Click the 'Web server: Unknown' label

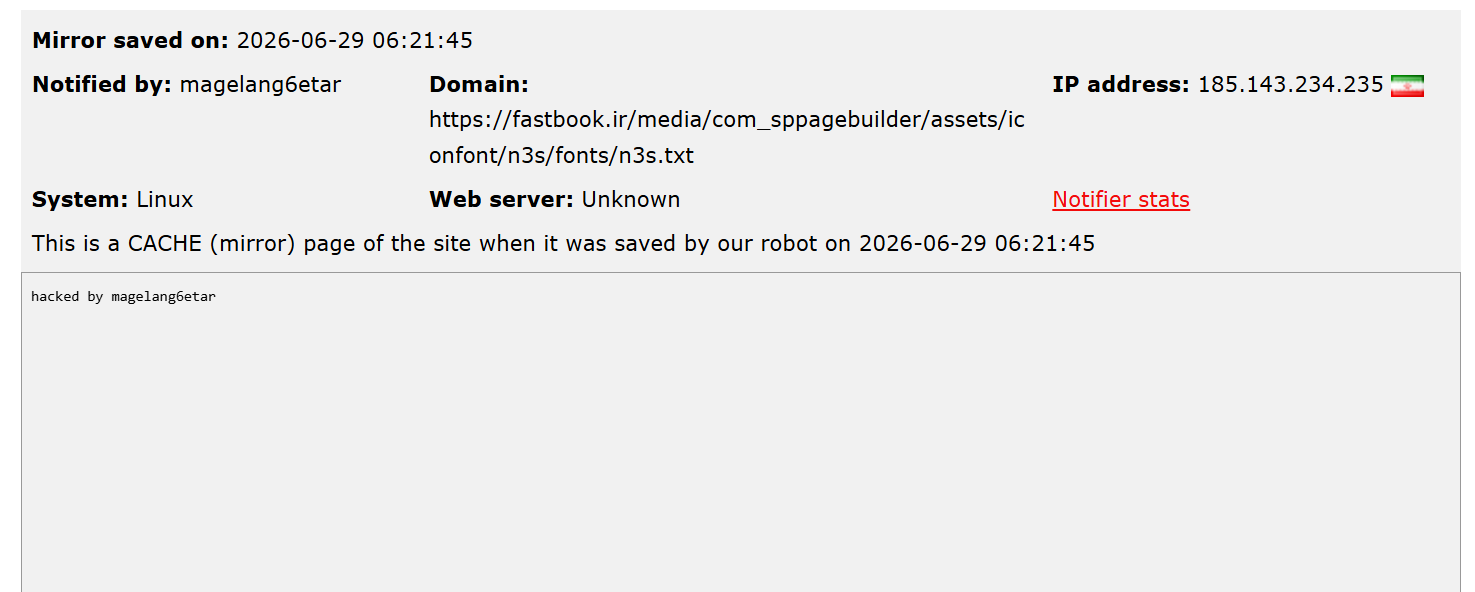tap(554, 200)
